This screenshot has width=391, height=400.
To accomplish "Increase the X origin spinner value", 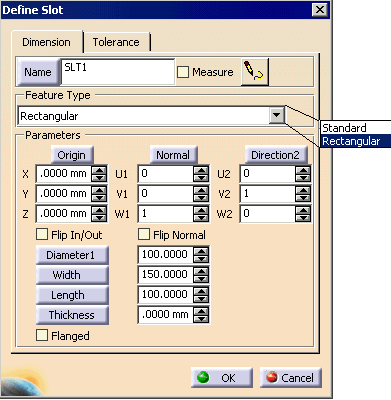I will coord(99,170).
